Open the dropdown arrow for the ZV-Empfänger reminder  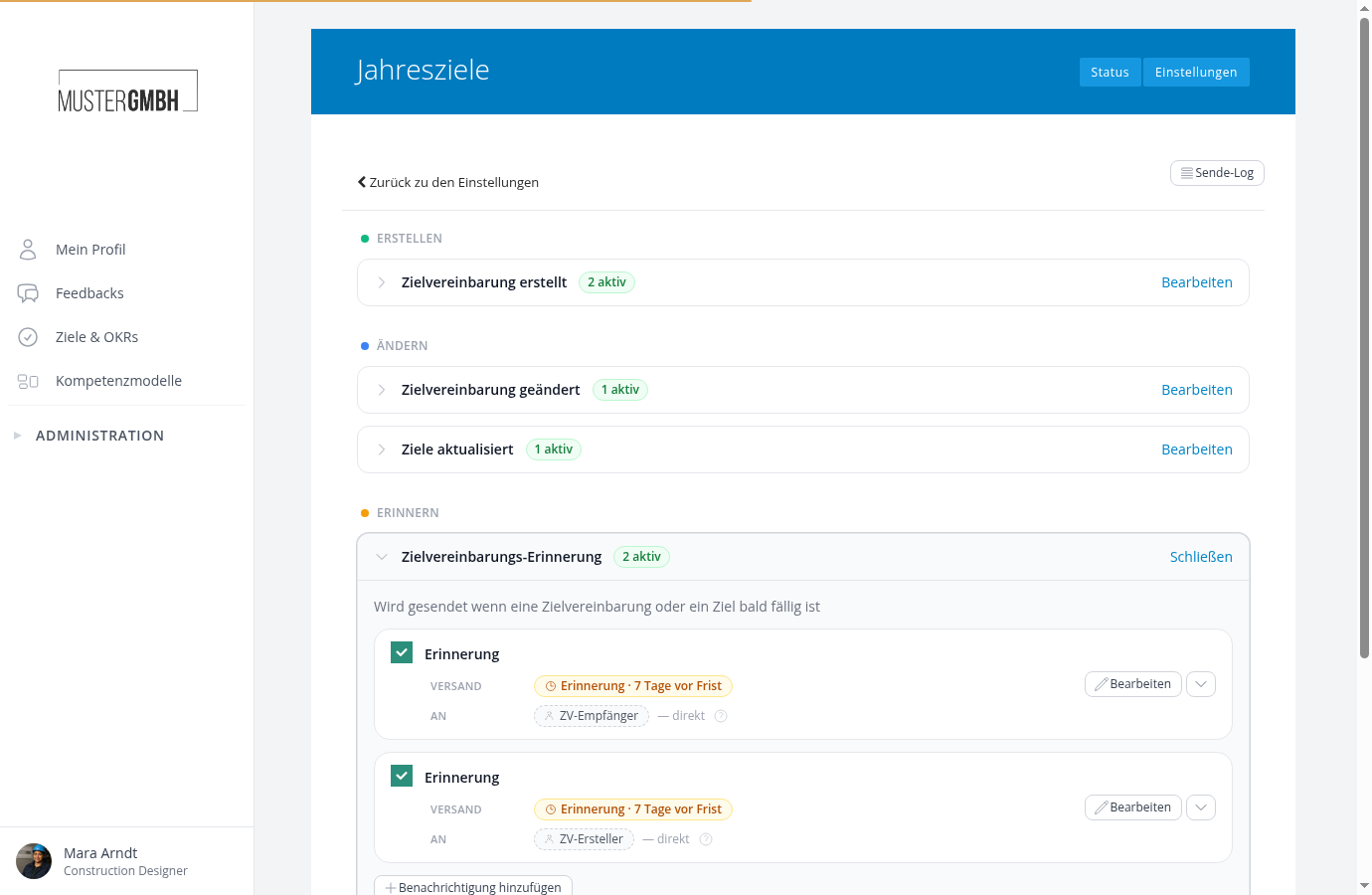1201,684
